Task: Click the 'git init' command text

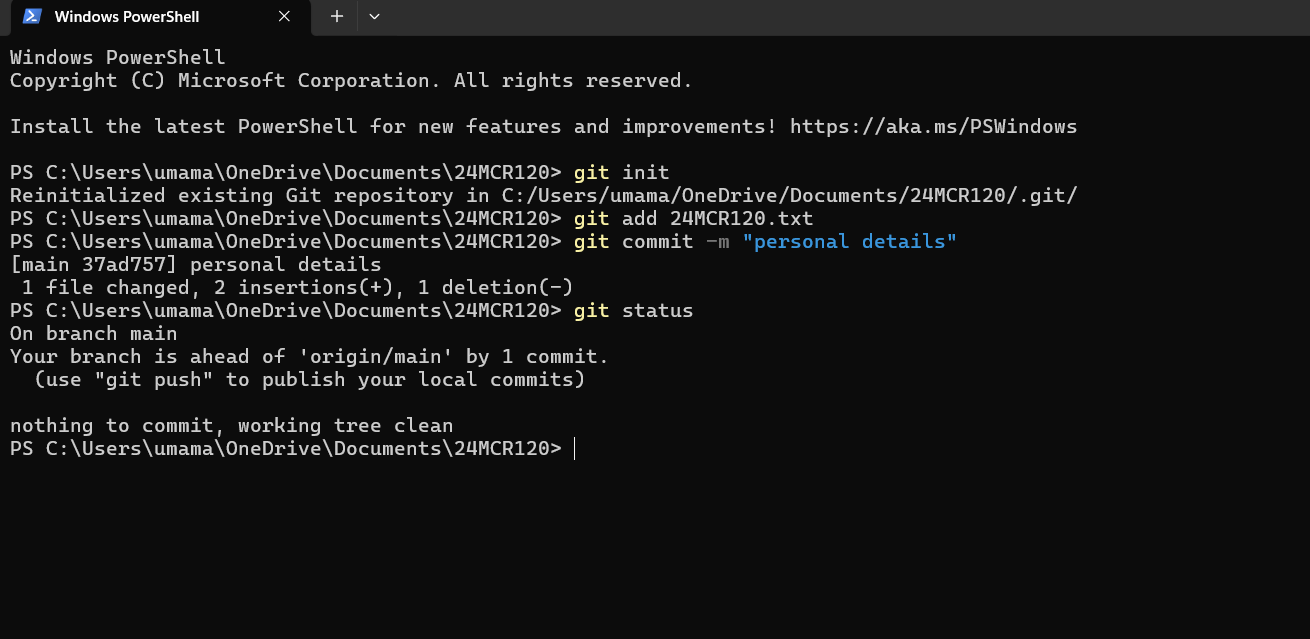Action: click(x=621, y=173)
